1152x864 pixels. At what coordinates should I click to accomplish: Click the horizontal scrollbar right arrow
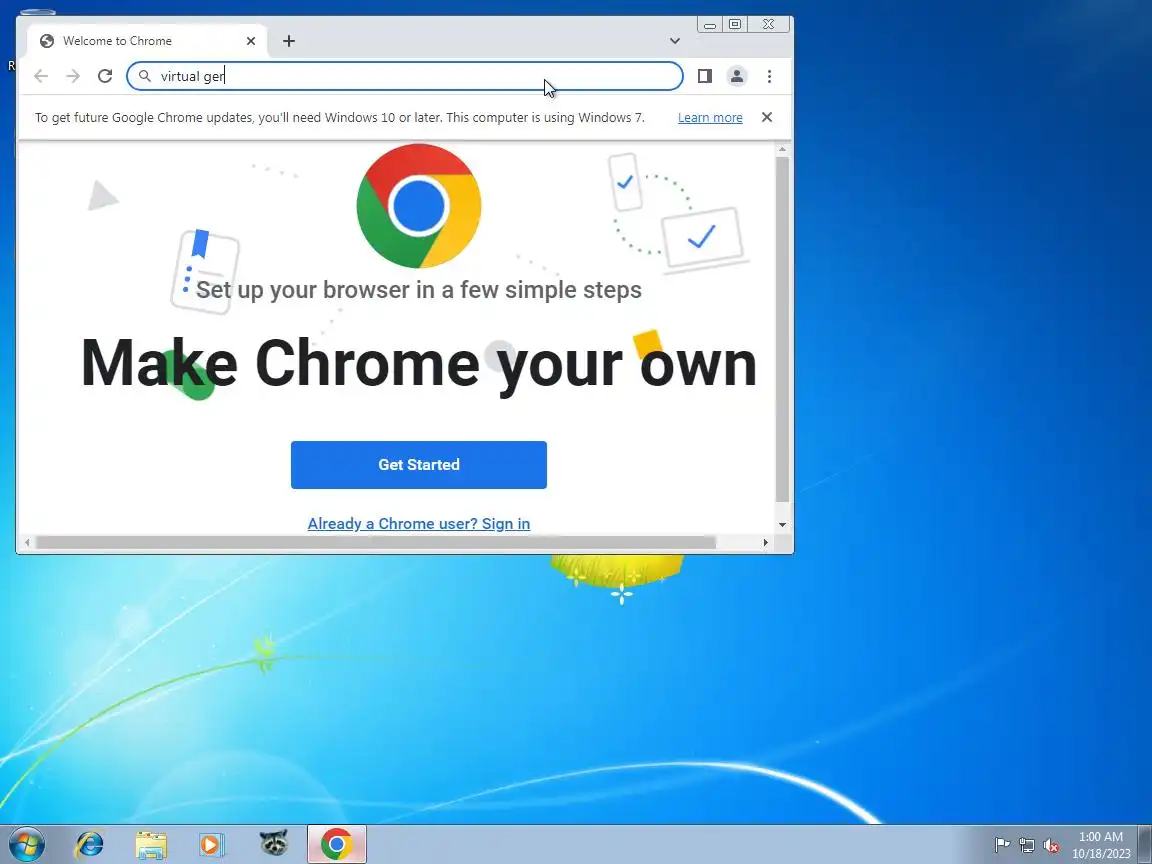tap(766, 542)
